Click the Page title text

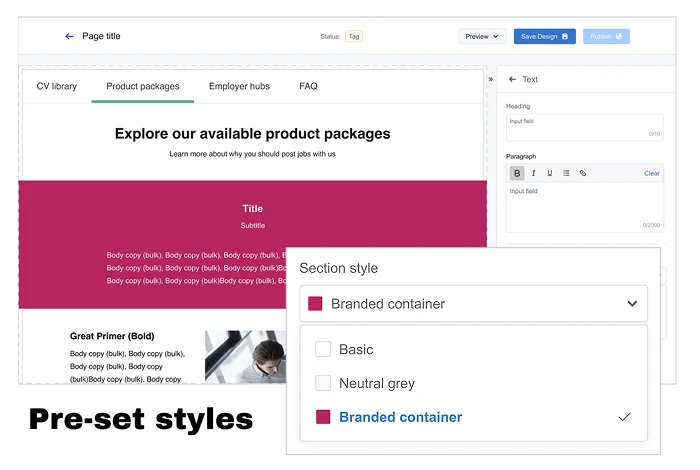click(101, 36)
